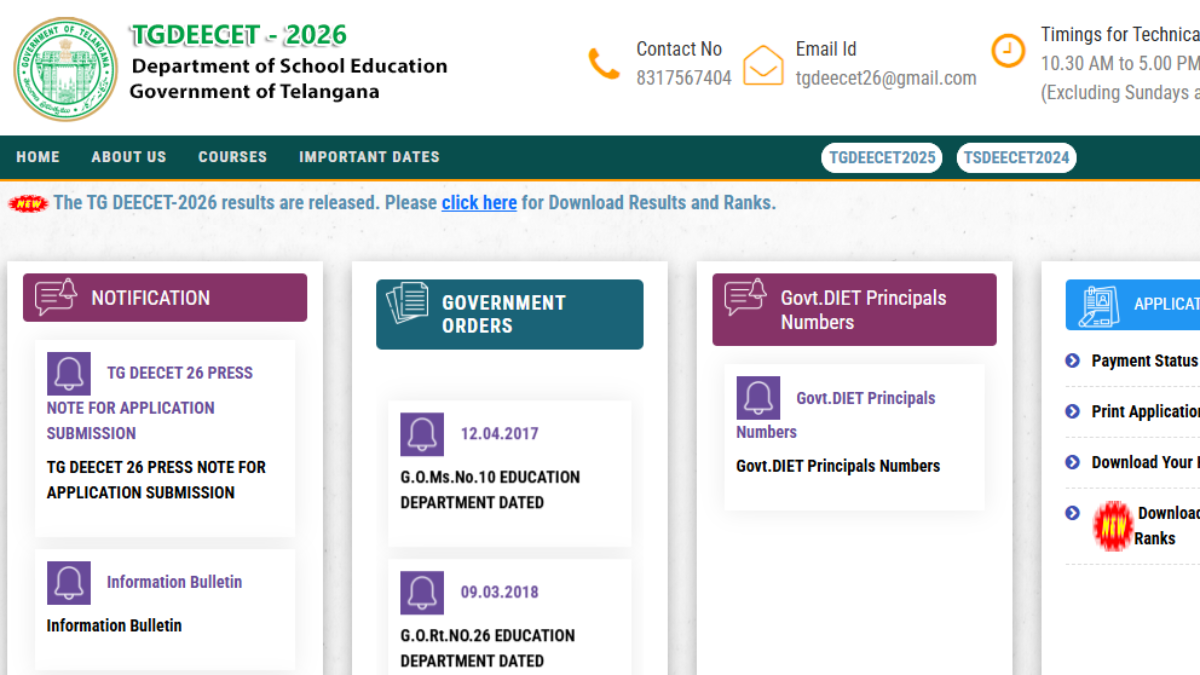Open the TGDEECET2025 pill button
Screen dimensions: 1200x675
882,158
